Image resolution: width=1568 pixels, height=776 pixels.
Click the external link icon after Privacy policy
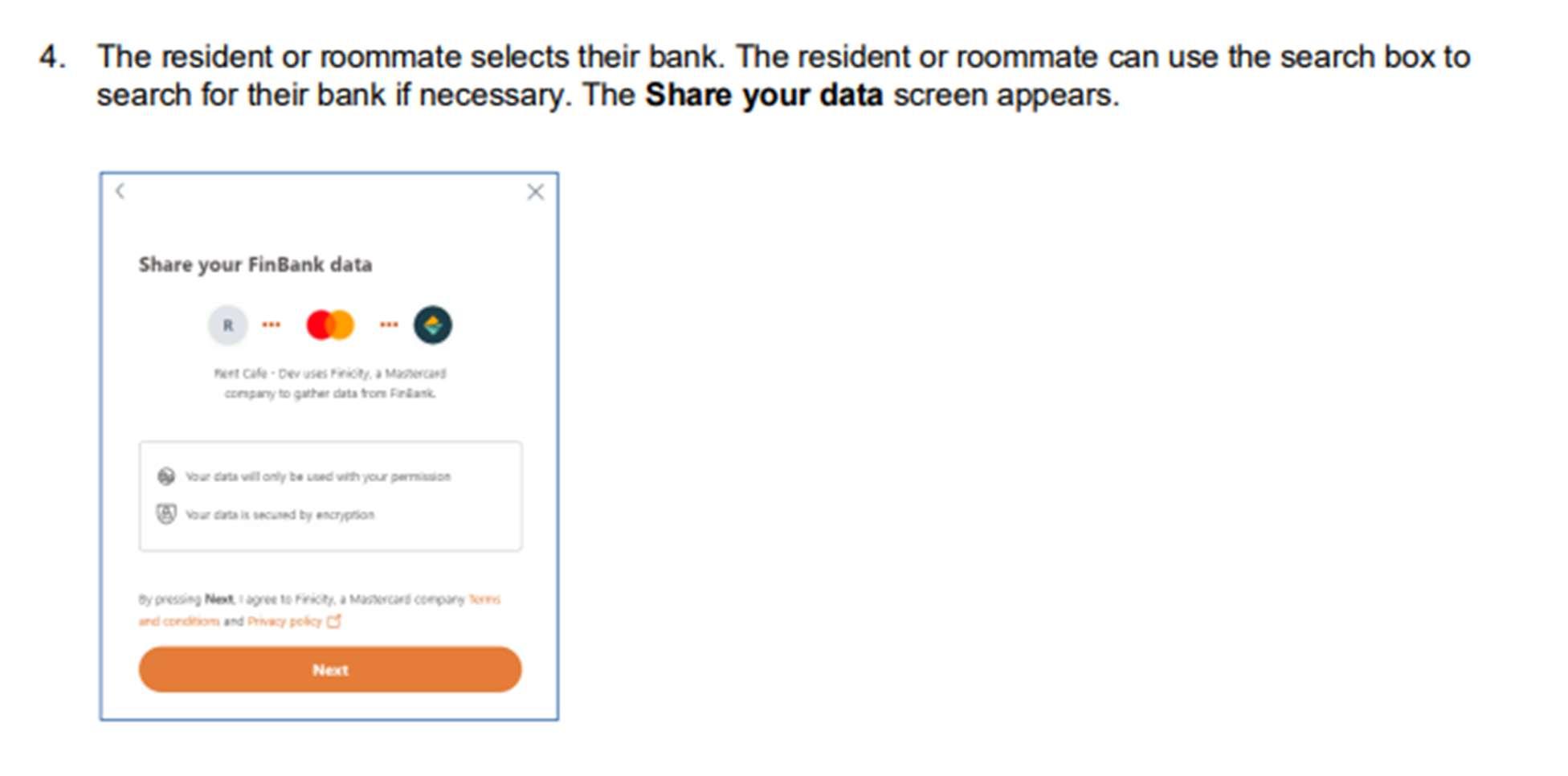[334, 621]
